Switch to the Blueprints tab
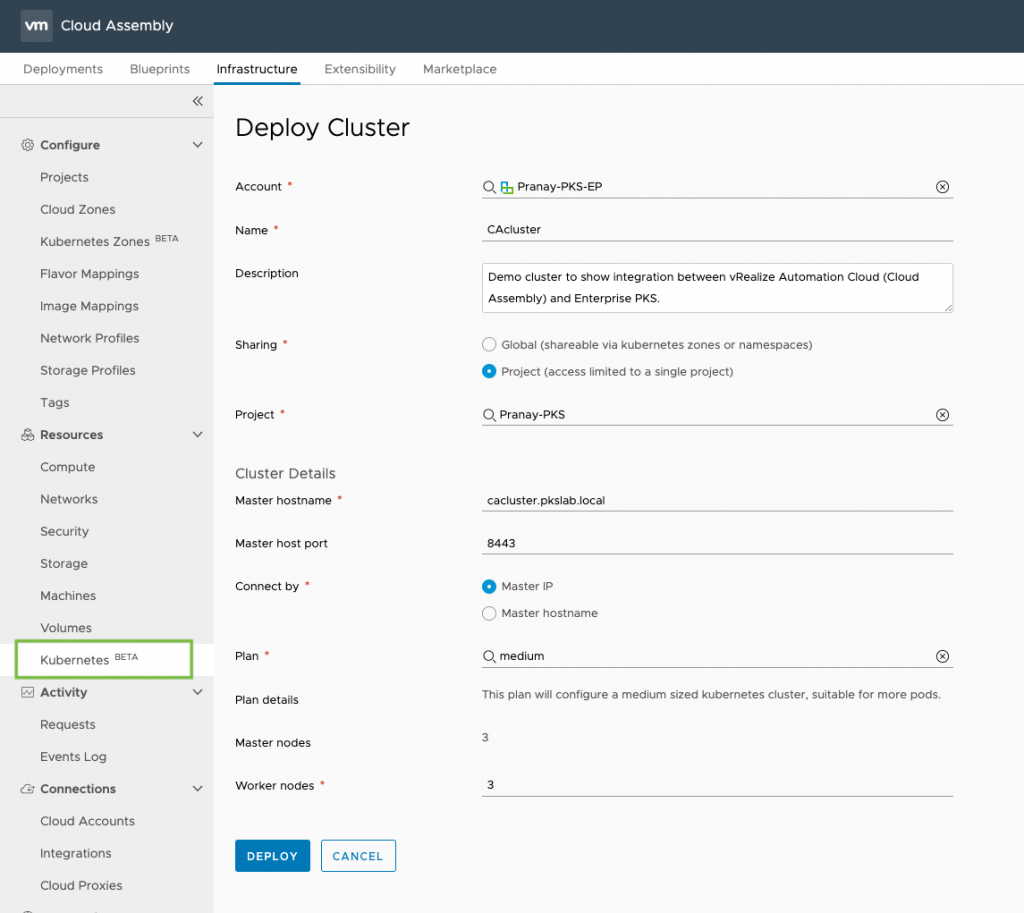 160,69
